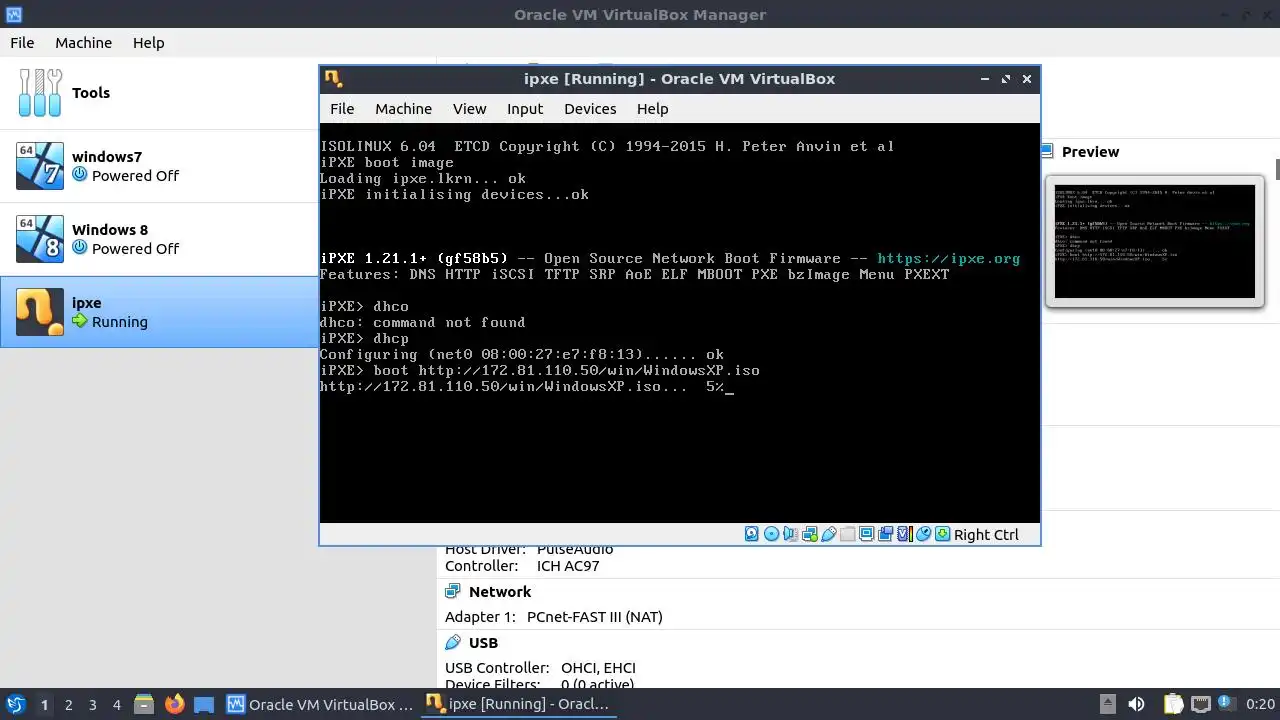The height and width of the screenshot is (720, 1280).
Task: Open the Machine menu in ipxe VM window
Action: [403, 108]
